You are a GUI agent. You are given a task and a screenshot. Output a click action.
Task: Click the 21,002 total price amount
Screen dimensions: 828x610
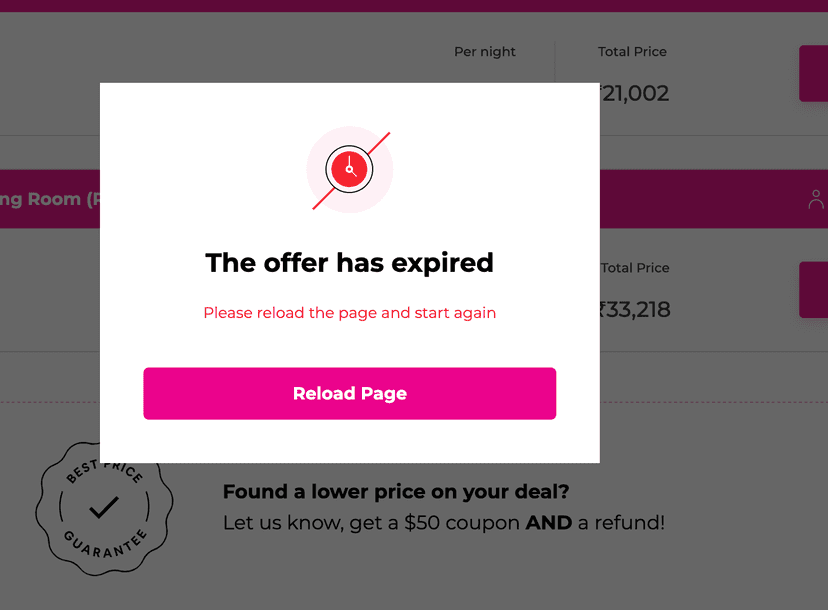pos(635,93)
